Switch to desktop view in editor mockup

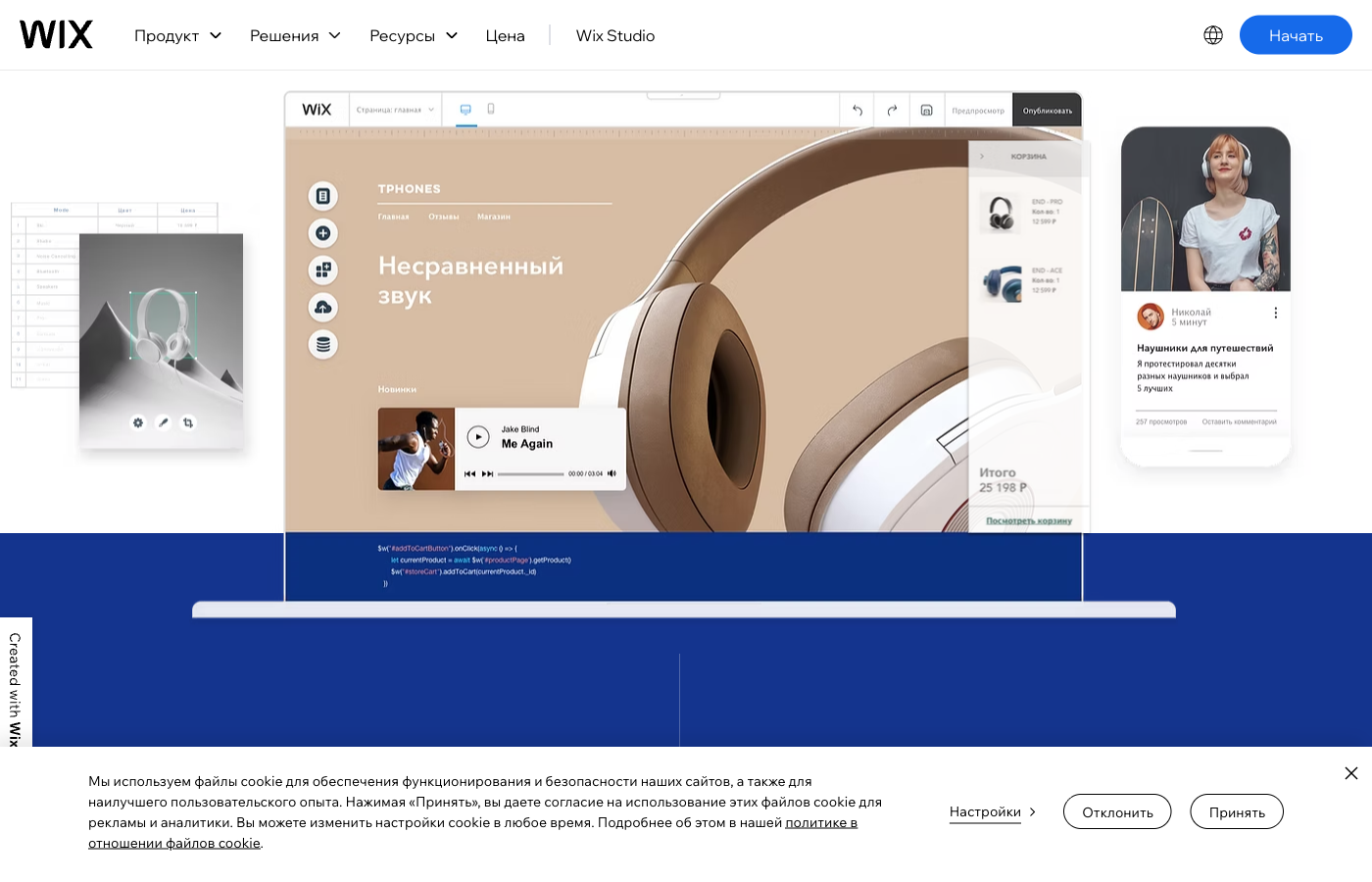[x=465, y=110]
